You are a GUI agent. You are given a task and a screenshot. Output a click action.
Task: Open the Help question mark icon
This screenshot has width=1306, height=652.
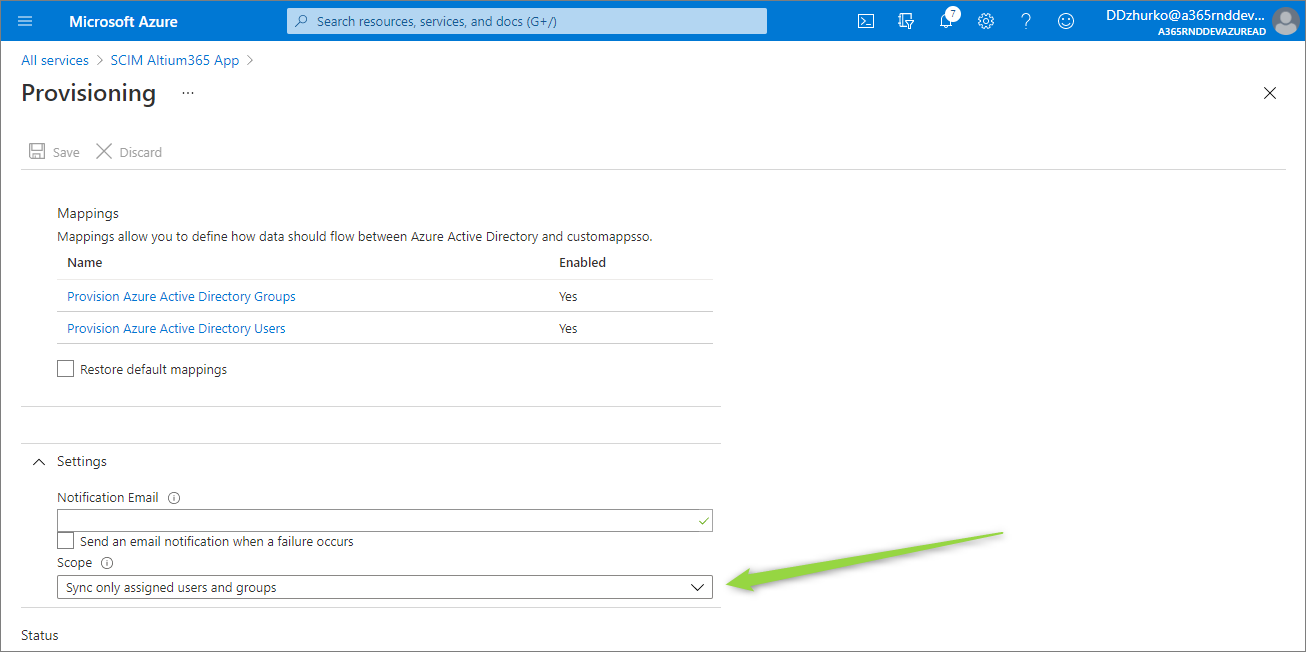click(1026, 21)
